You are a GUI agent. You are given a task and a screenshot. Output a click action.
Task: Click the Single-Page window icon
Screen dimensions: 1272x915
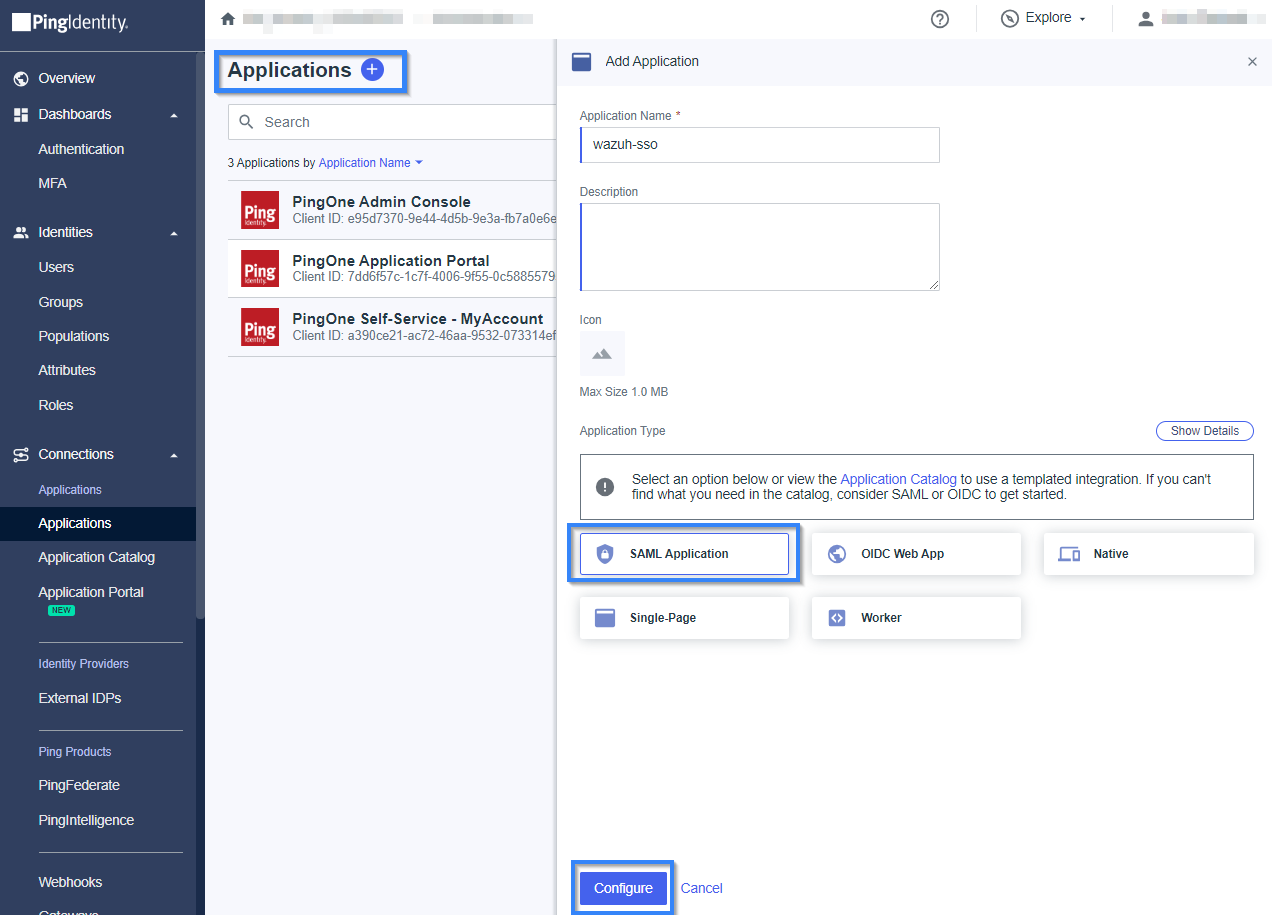pos(604,618)
